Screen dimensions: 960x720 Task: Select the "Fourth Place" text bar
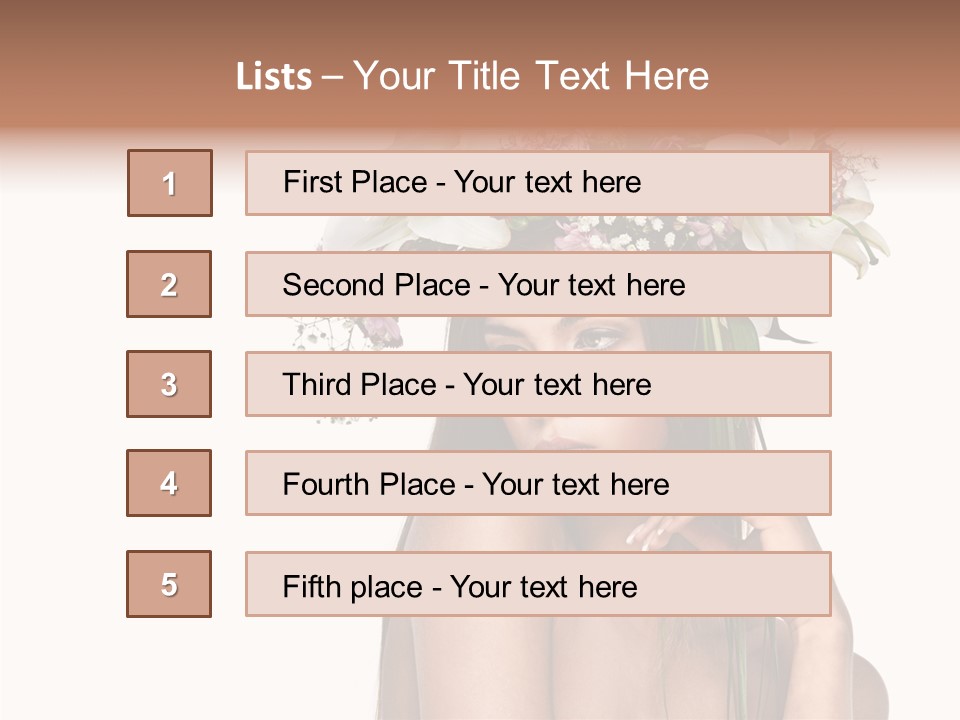click(538, 483)
